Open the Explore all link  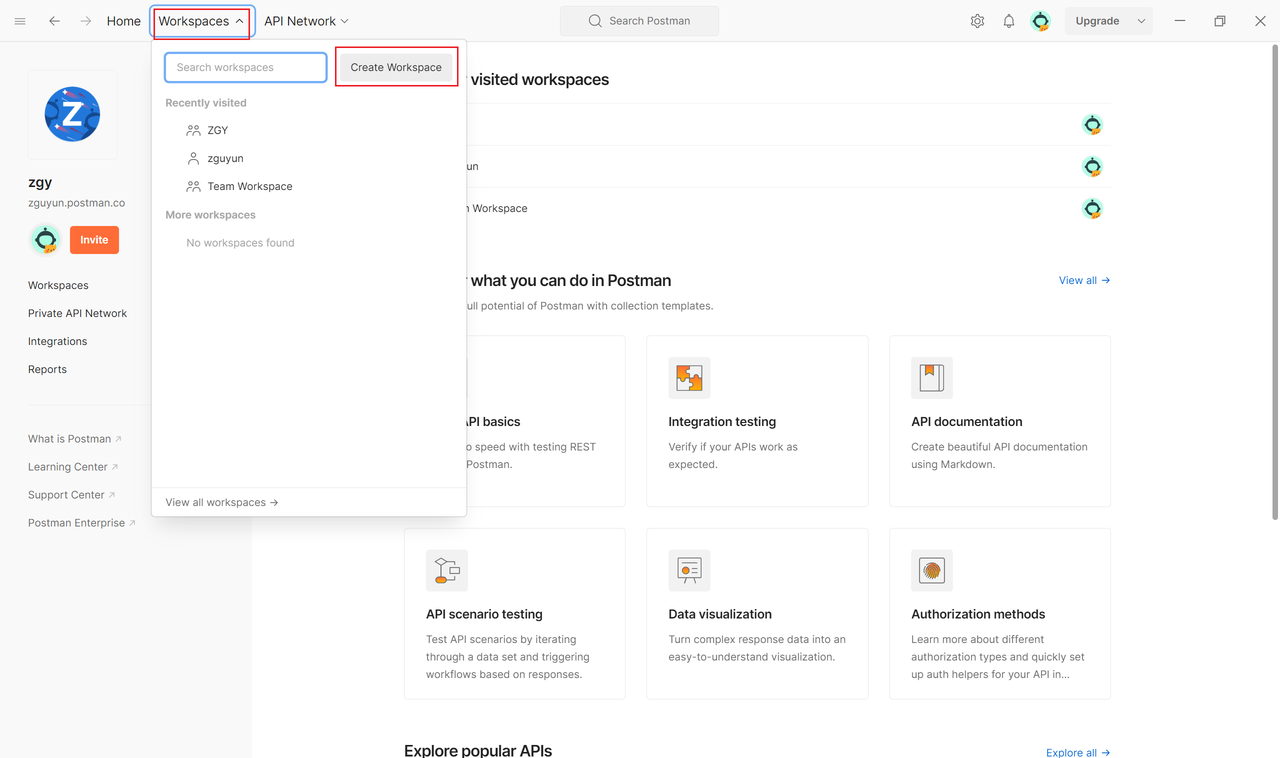1078,752
